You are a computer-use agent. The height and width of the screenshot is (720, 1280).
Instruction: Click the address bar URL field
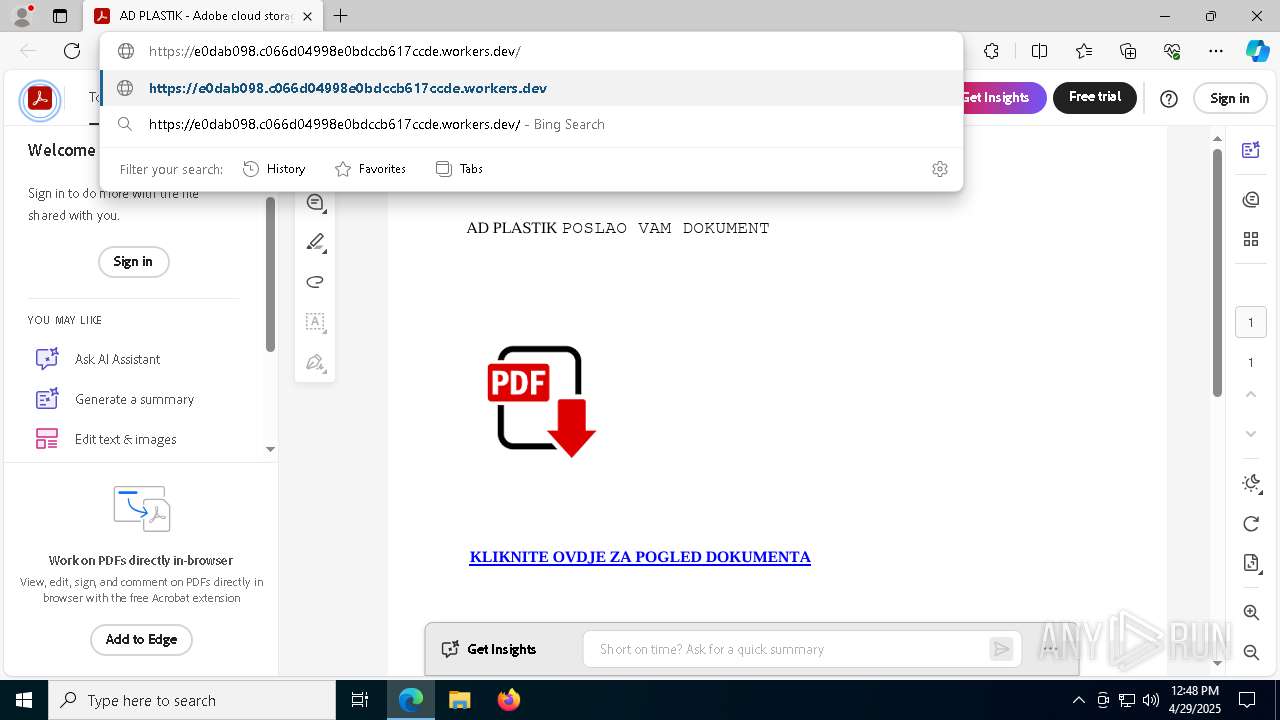[x=531, y=51]
